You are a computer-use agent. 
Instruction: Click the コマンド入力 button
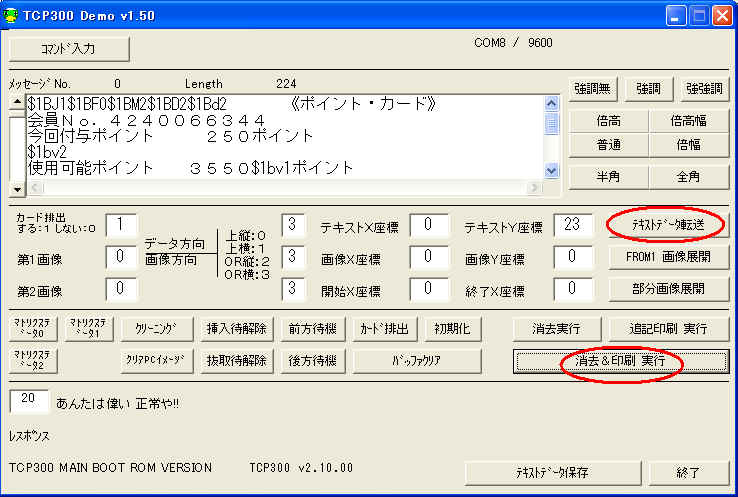(x=69, y=49)
